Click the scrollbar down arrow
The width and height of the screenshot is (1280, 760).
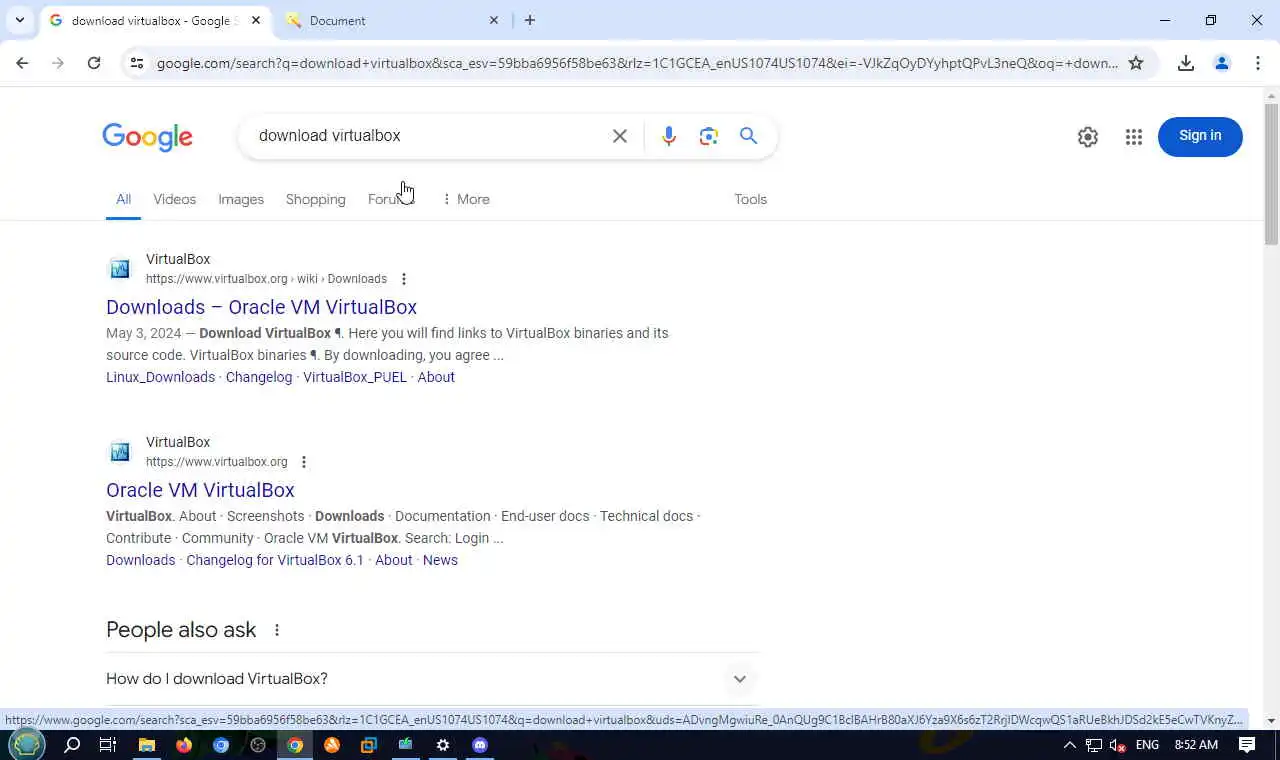point(1271,721)
